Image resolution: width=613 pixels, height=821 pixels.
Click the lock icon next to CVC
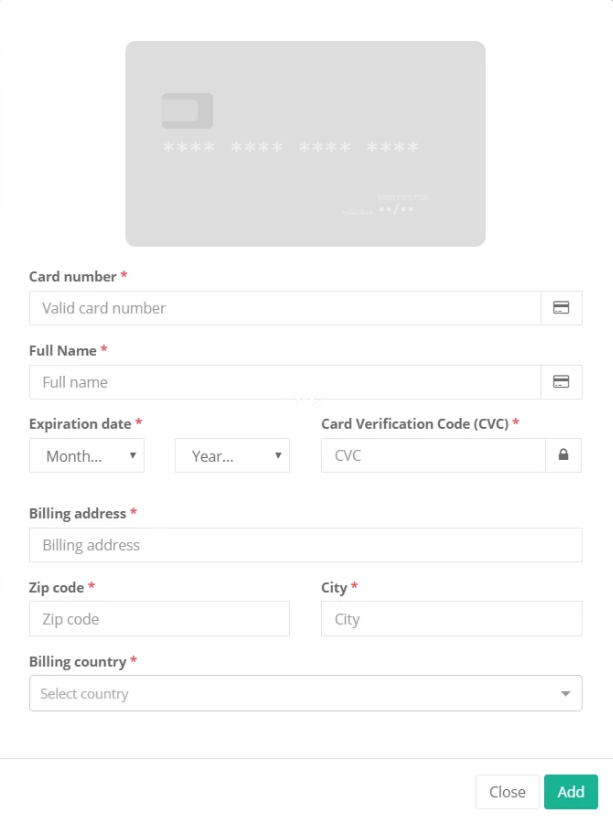pos(563,456)
